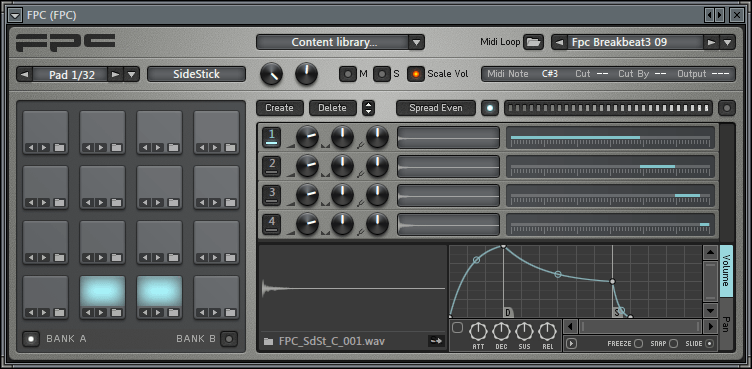Click the DEC envelope knob

[x=501, y=331]
